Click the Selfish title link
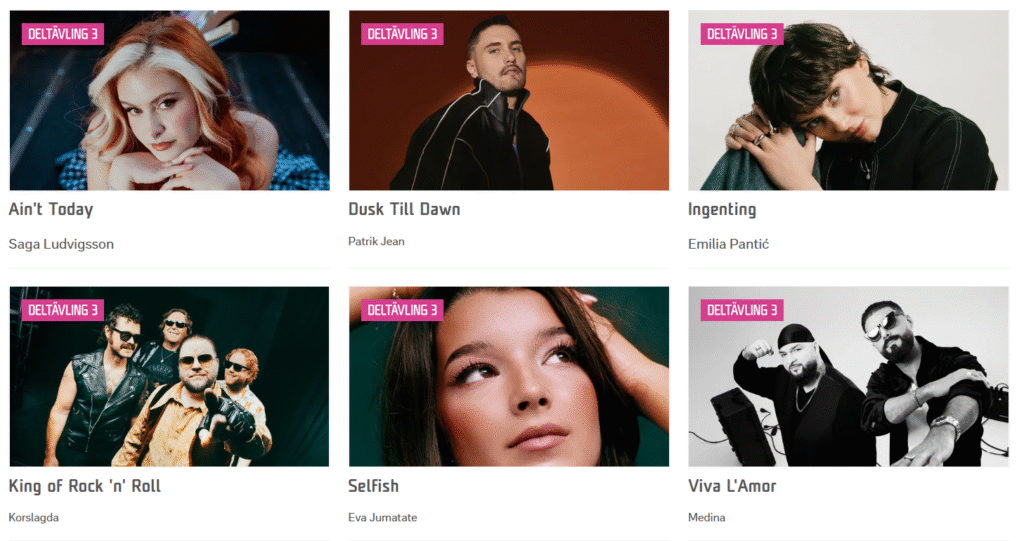The width and height of the screenshot is (1024, 541). click(373, 486)
